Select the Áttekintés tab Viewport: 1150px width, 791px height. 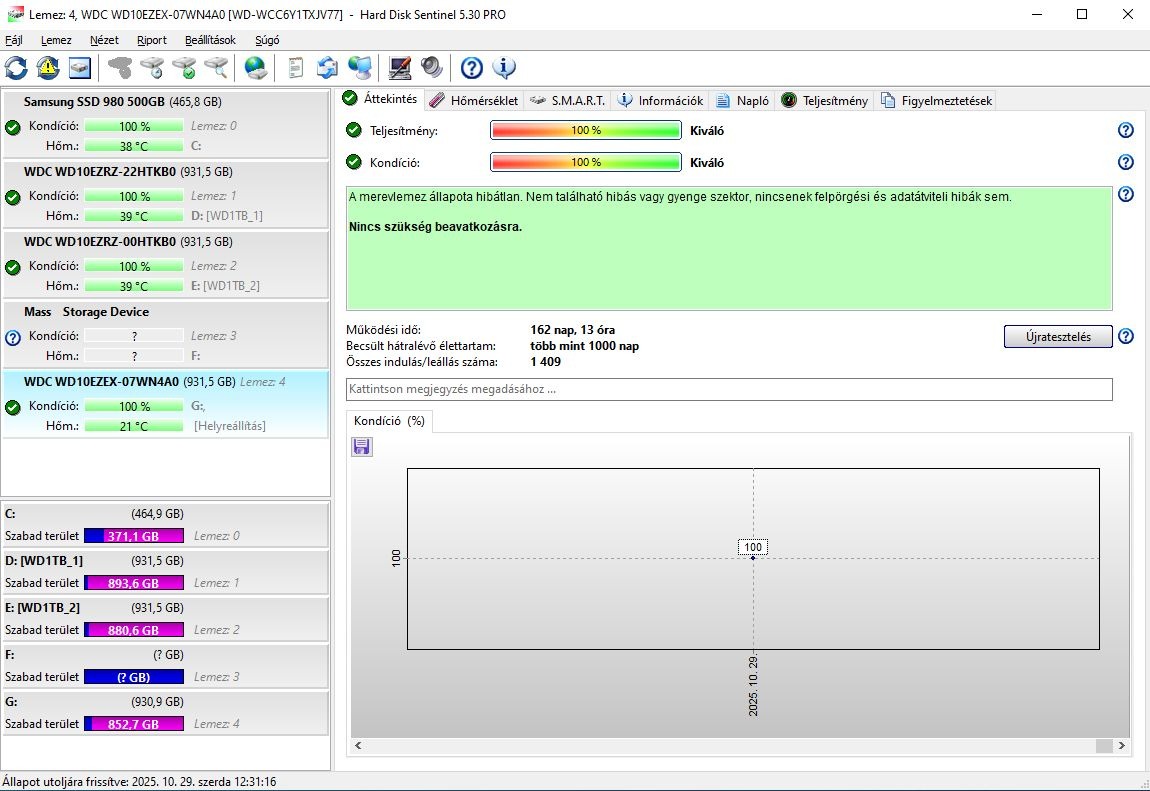pyautogui.click(x=381, y=99)
